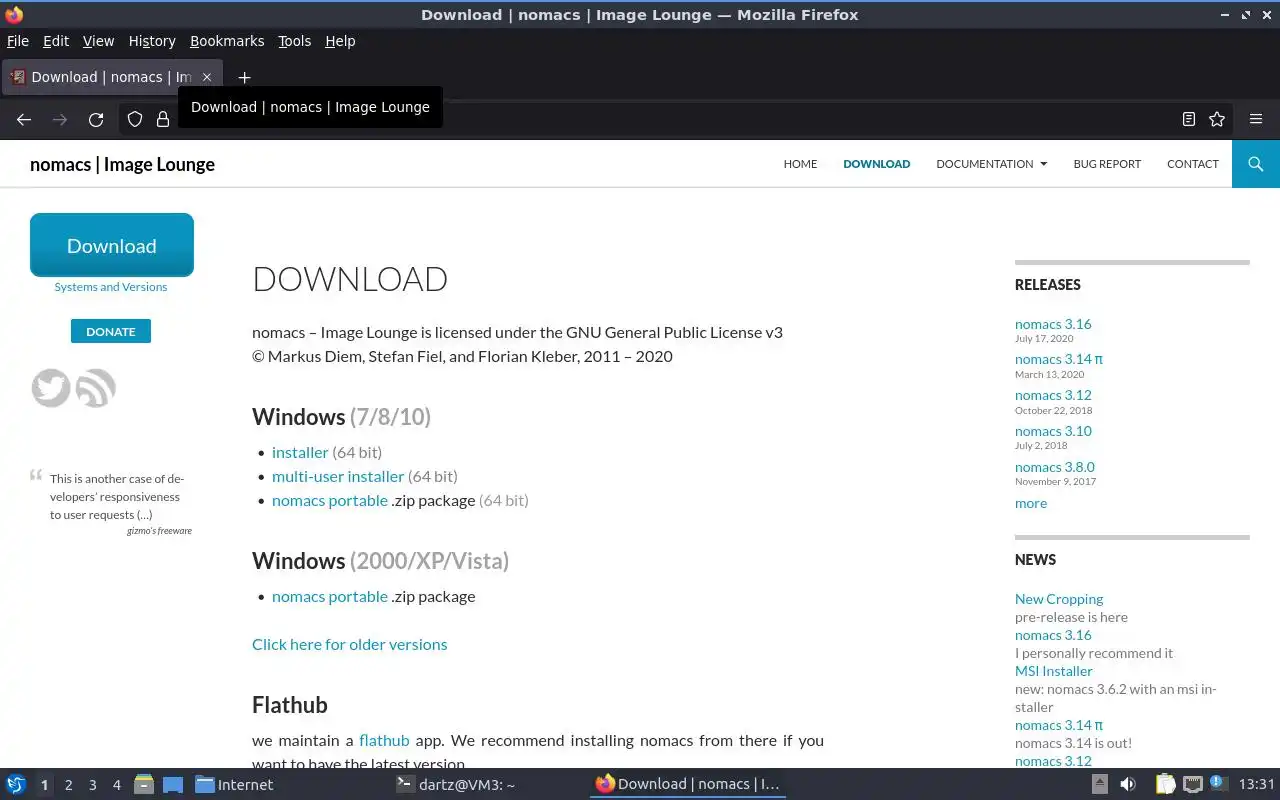This screenshot has height=800, width=1280.
Task: Click the removable media eject tray icon
Action: pyautogui.click(x=1099, y=784)
